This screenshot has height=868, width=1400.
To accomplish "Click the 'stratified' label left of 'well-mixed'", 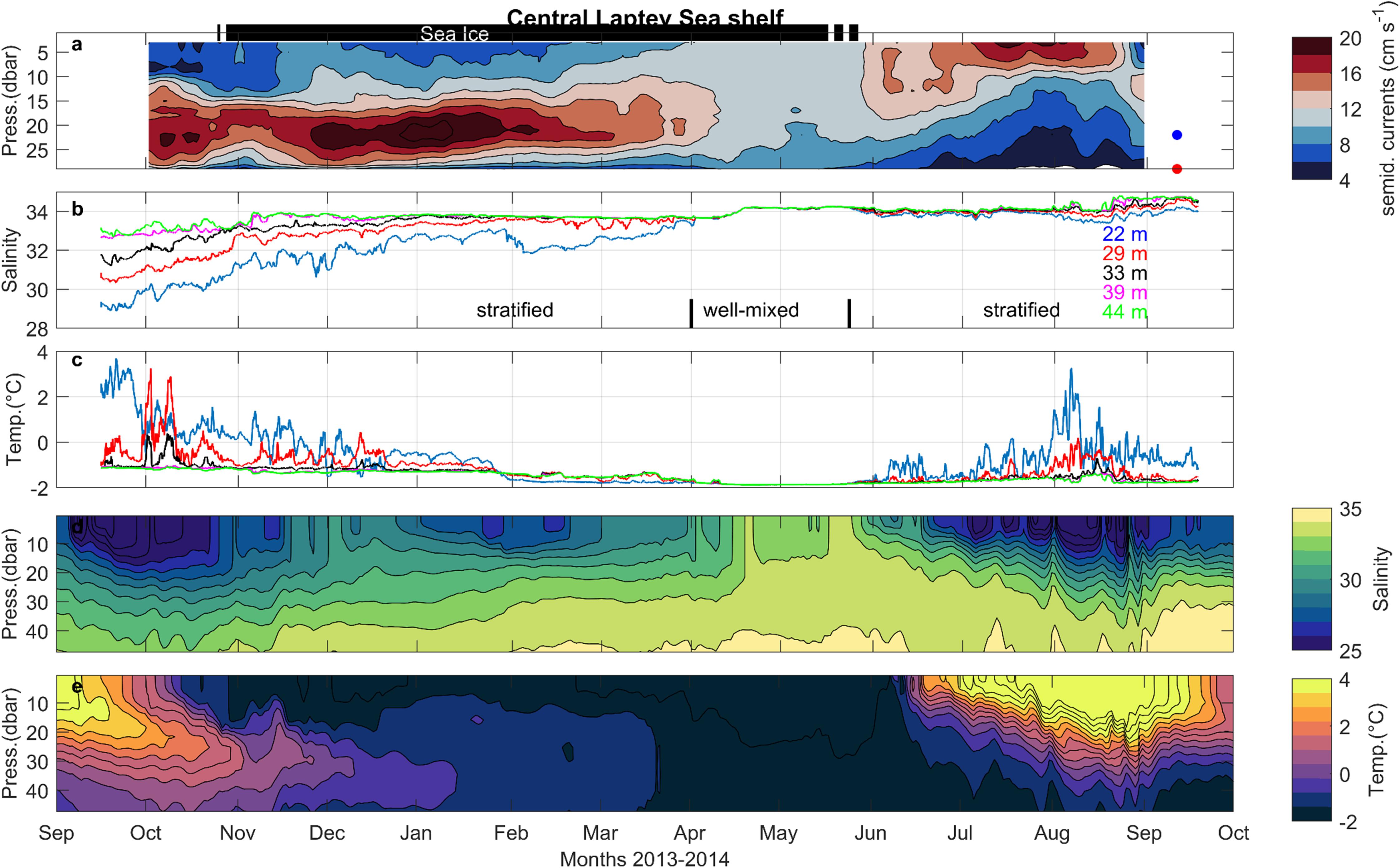I will [x=515, y=310].
